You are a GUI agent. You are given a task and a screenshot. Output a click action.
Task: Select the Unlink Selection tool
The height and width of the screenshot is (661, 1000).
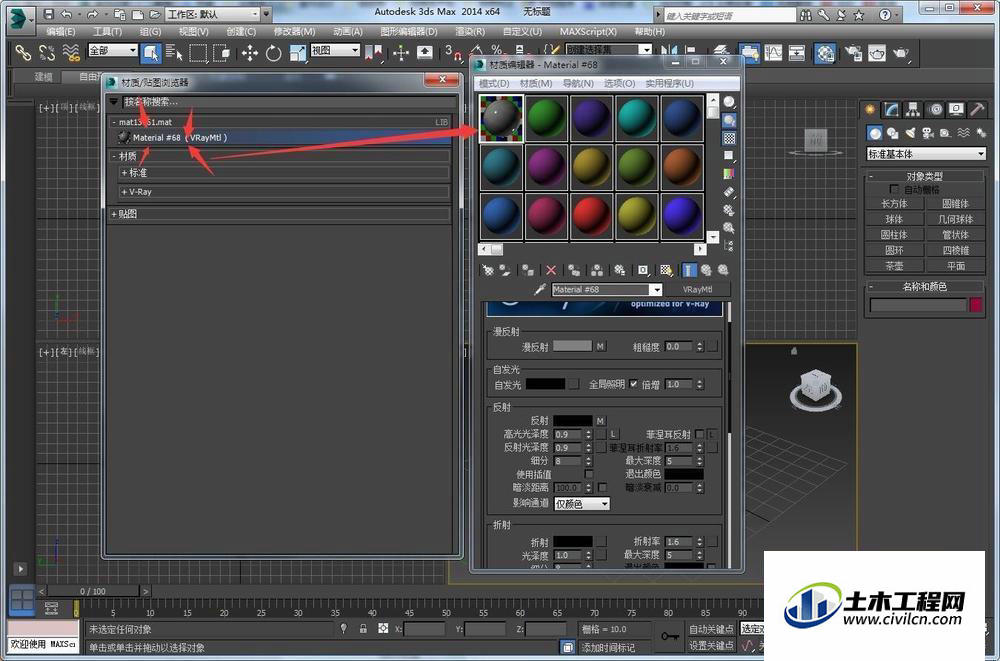(x=47, y=52)
